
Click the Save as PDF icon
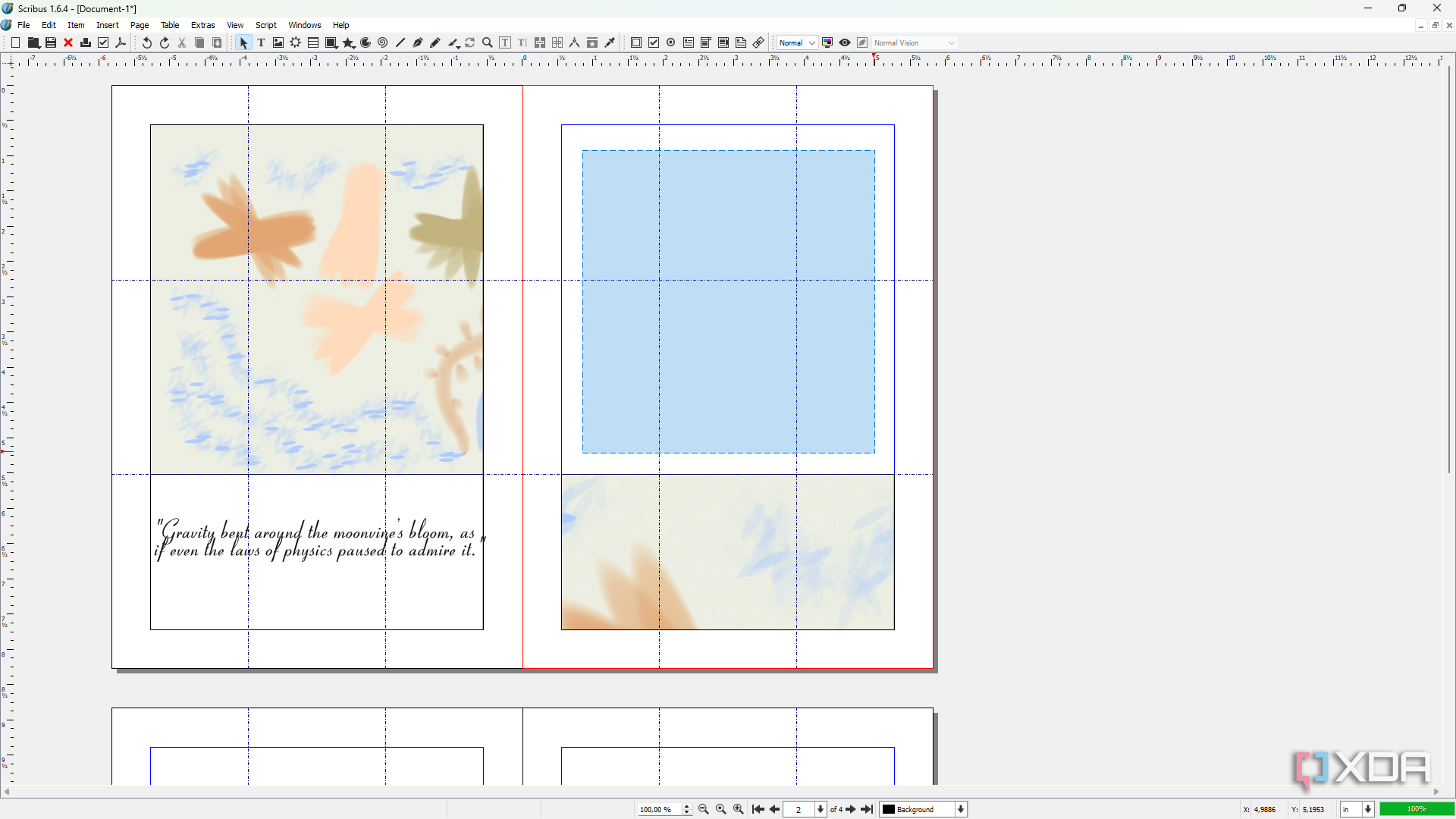click(x=121, y=43)
